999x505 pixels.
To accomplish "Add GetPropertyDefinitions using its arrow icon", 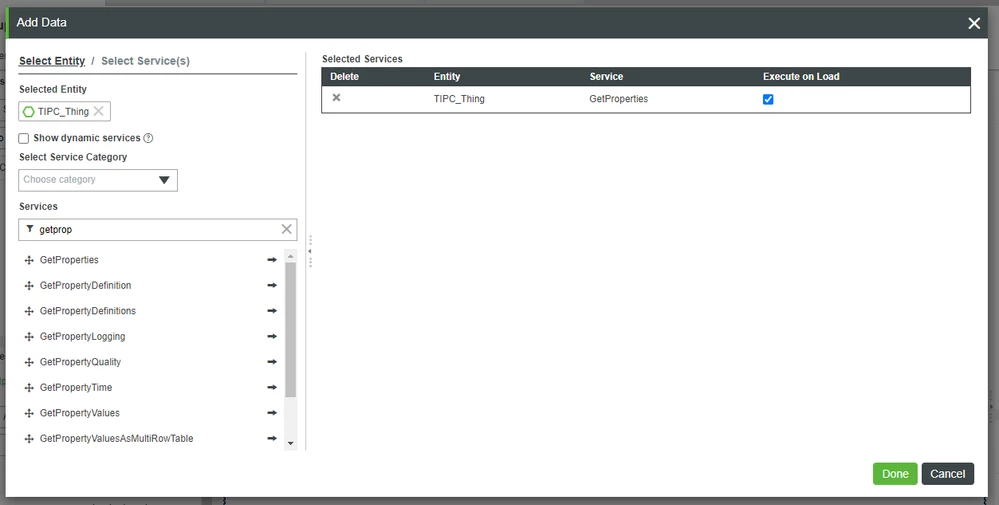I will point(272,311).
